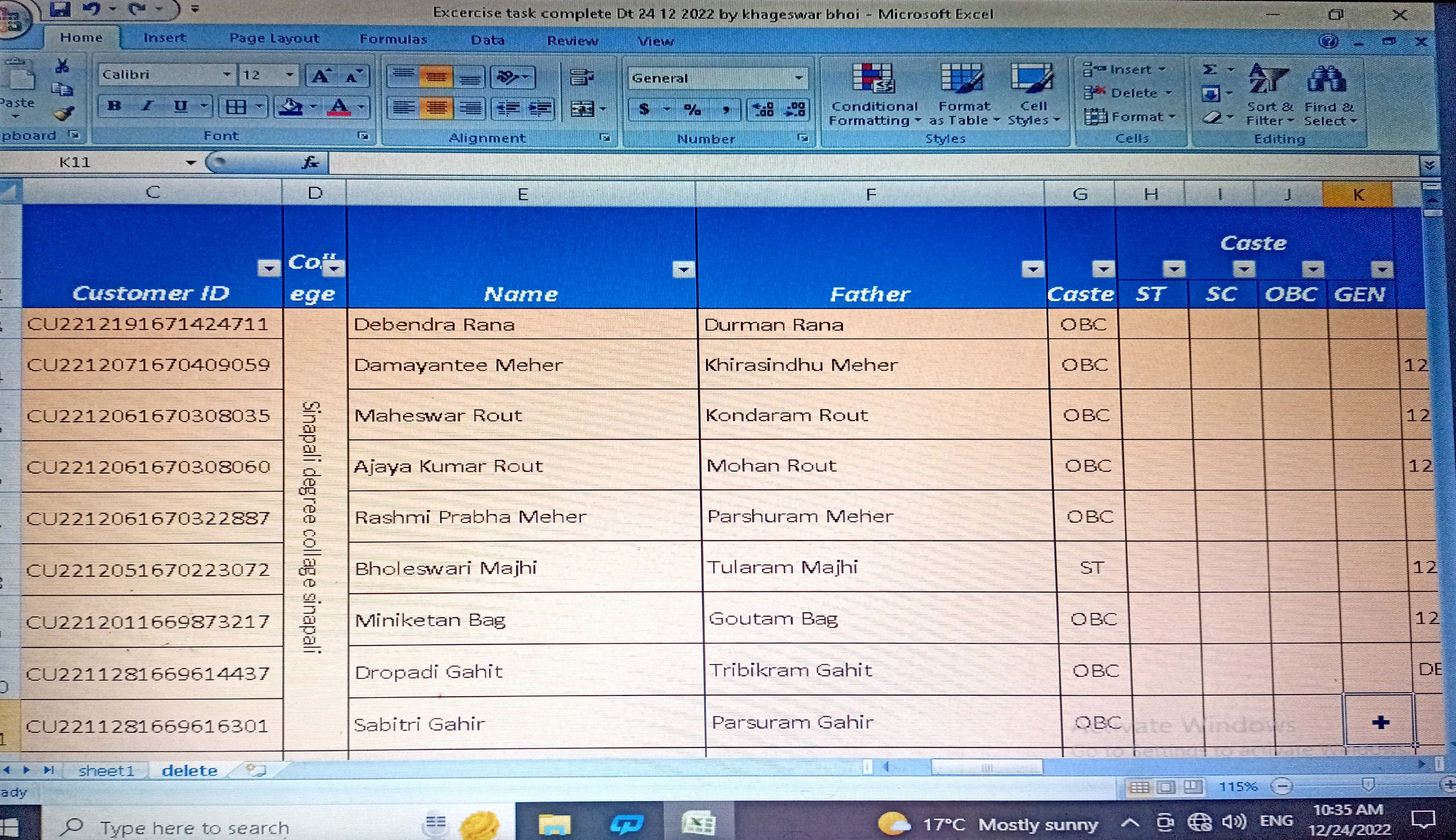The width and height of the screenshot is (1456, 840).
Task: Click the Merge and Center icon
Action: point(582,109)
